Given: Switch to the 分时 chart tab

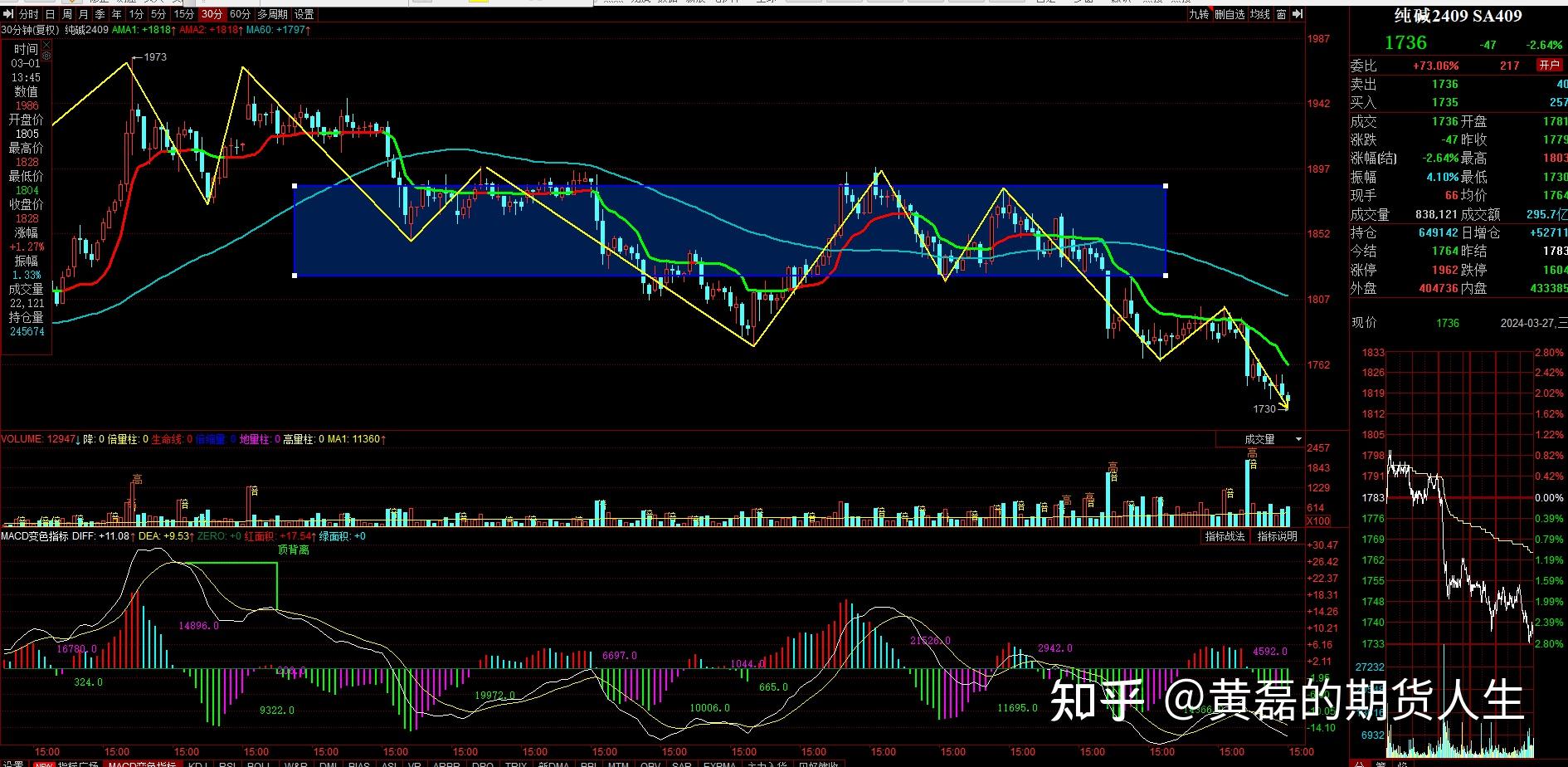Looking at the screenshot, I should [x=28, y=14].
